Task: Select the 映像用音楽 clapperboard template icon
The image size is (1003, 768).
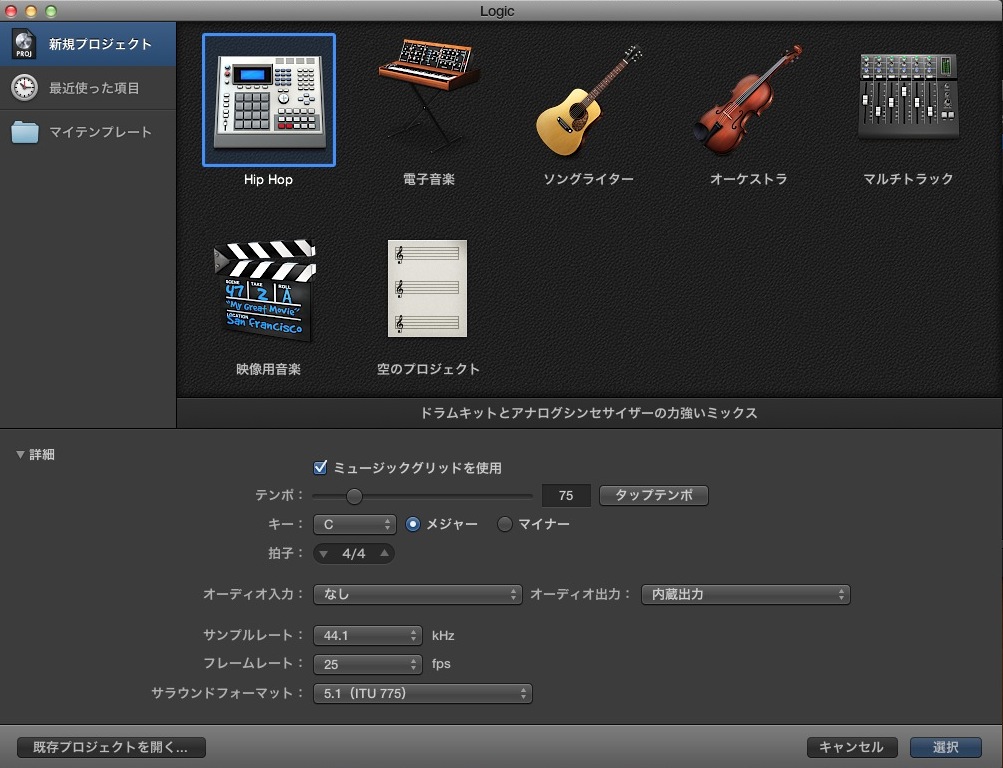Action: click(x=265, y=290)
